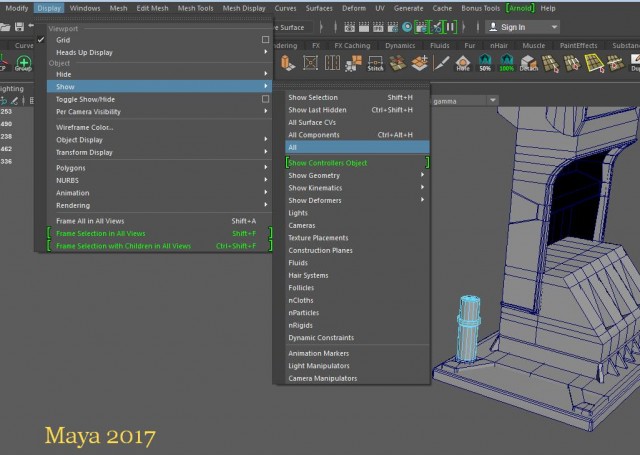Select Show Controllers Object entry
This screenshot has width=640, height=455.
pos(357,163)
